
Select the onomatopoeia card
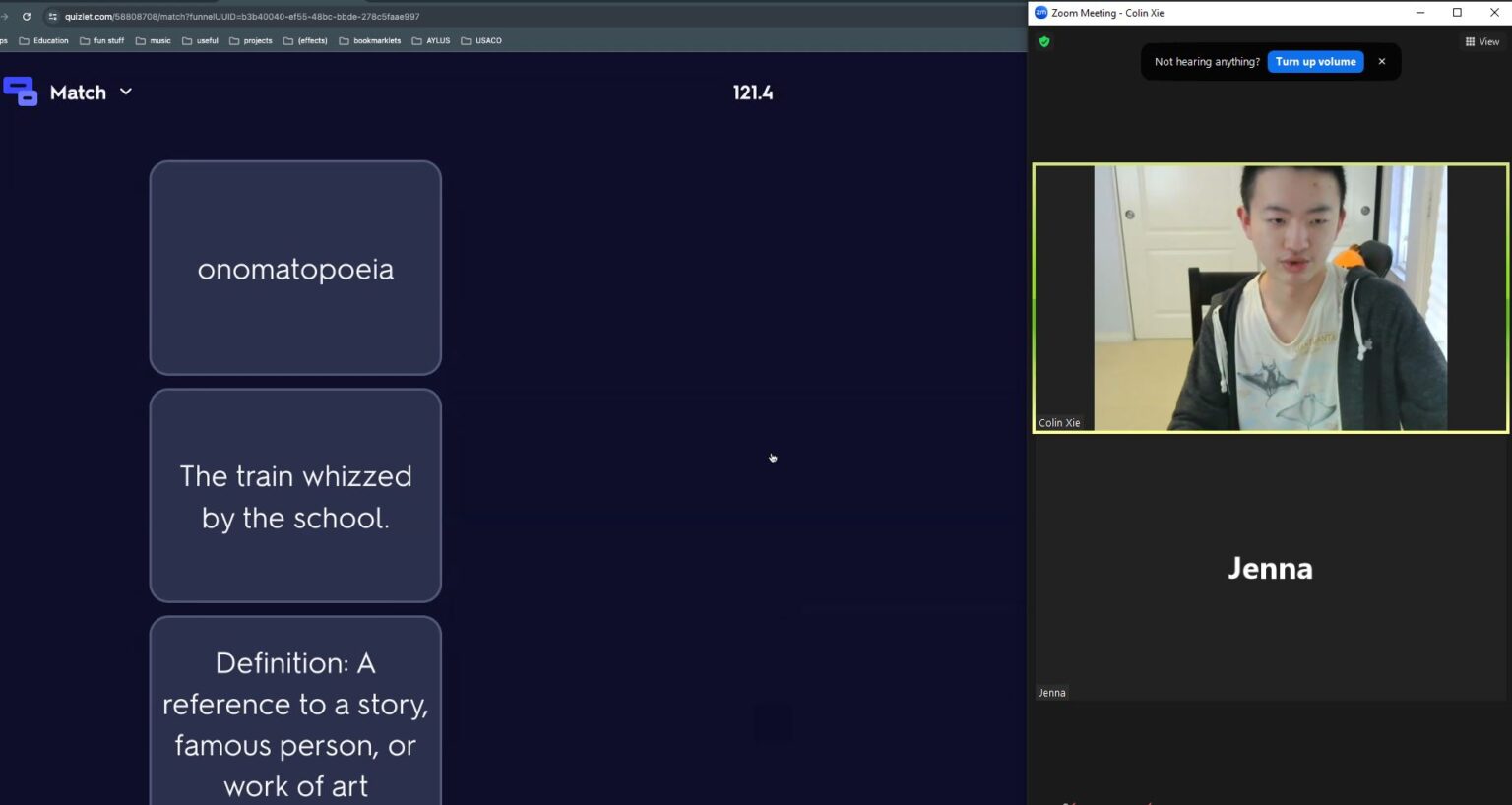tap(295, 268)
